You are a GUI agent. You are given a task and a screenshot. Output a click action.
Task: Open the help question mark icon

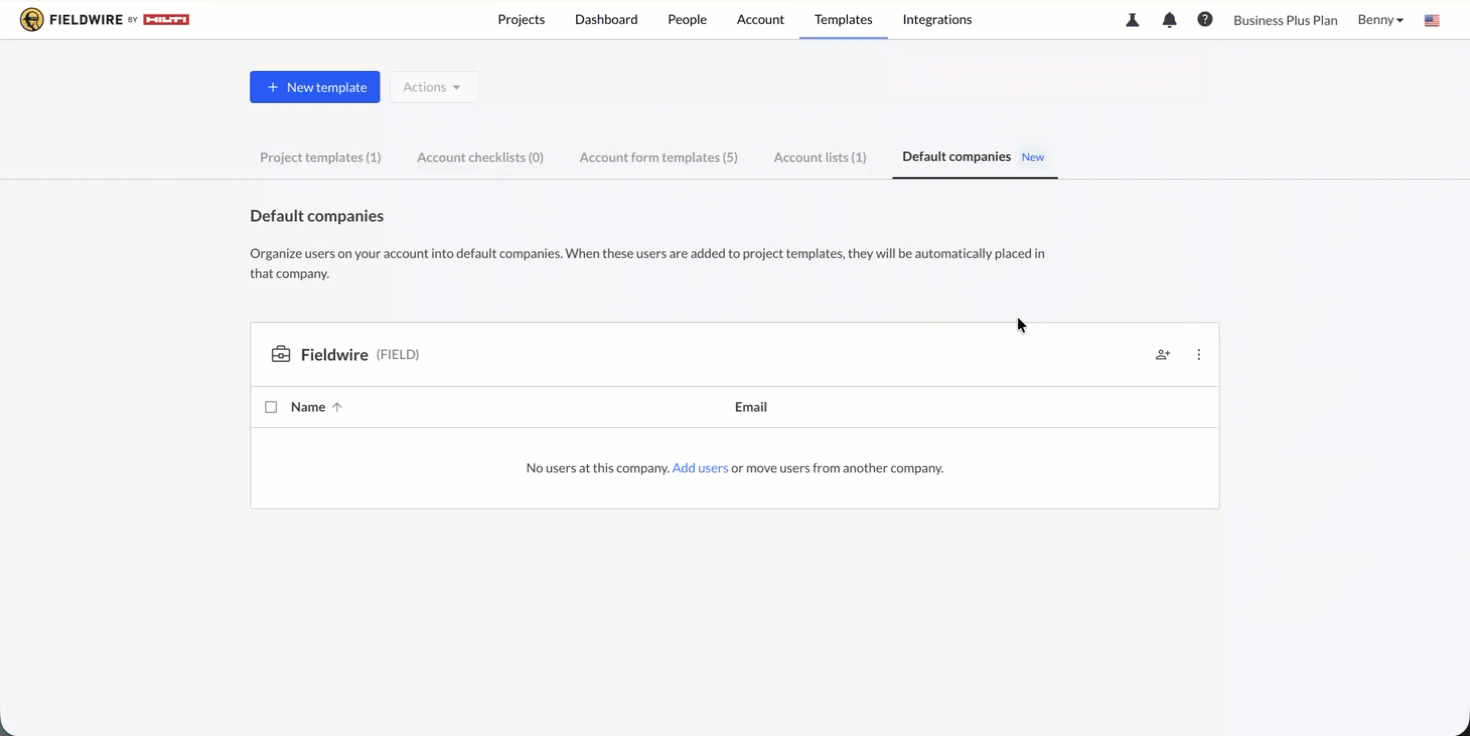[x=1205, y=19]
